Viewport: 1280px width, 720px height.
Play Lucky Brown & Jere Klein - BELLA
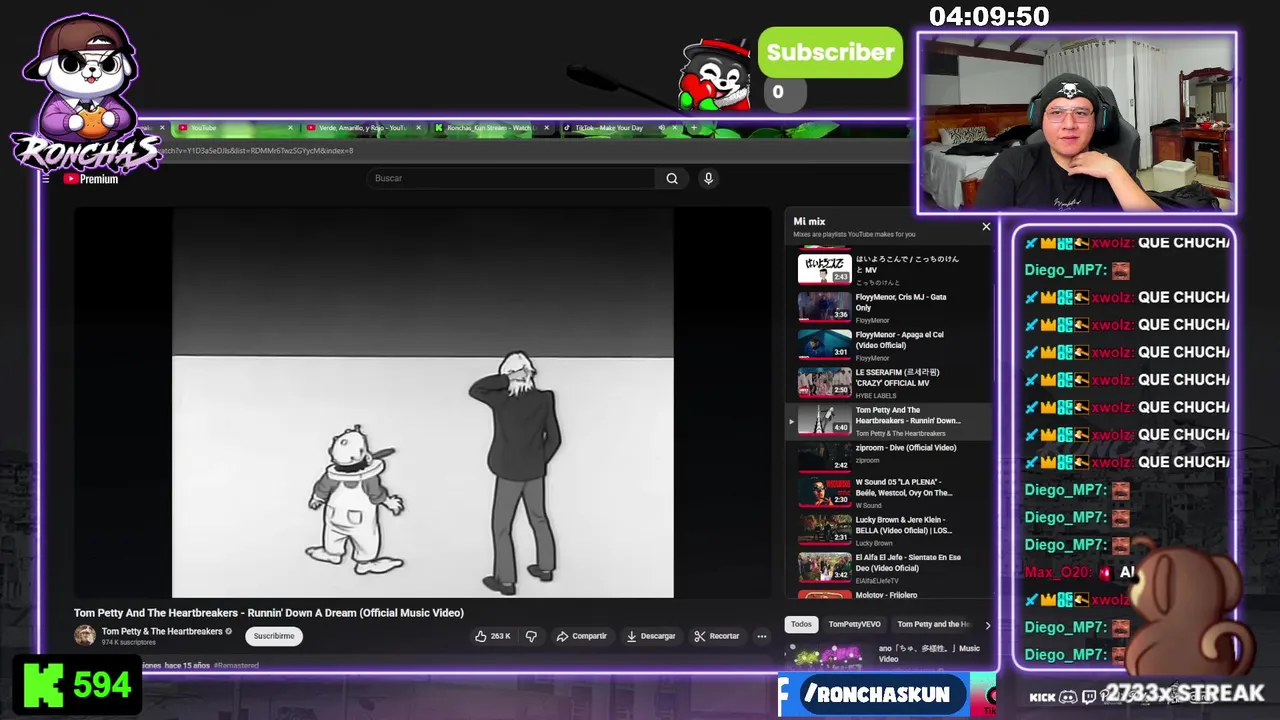point(890,530)
